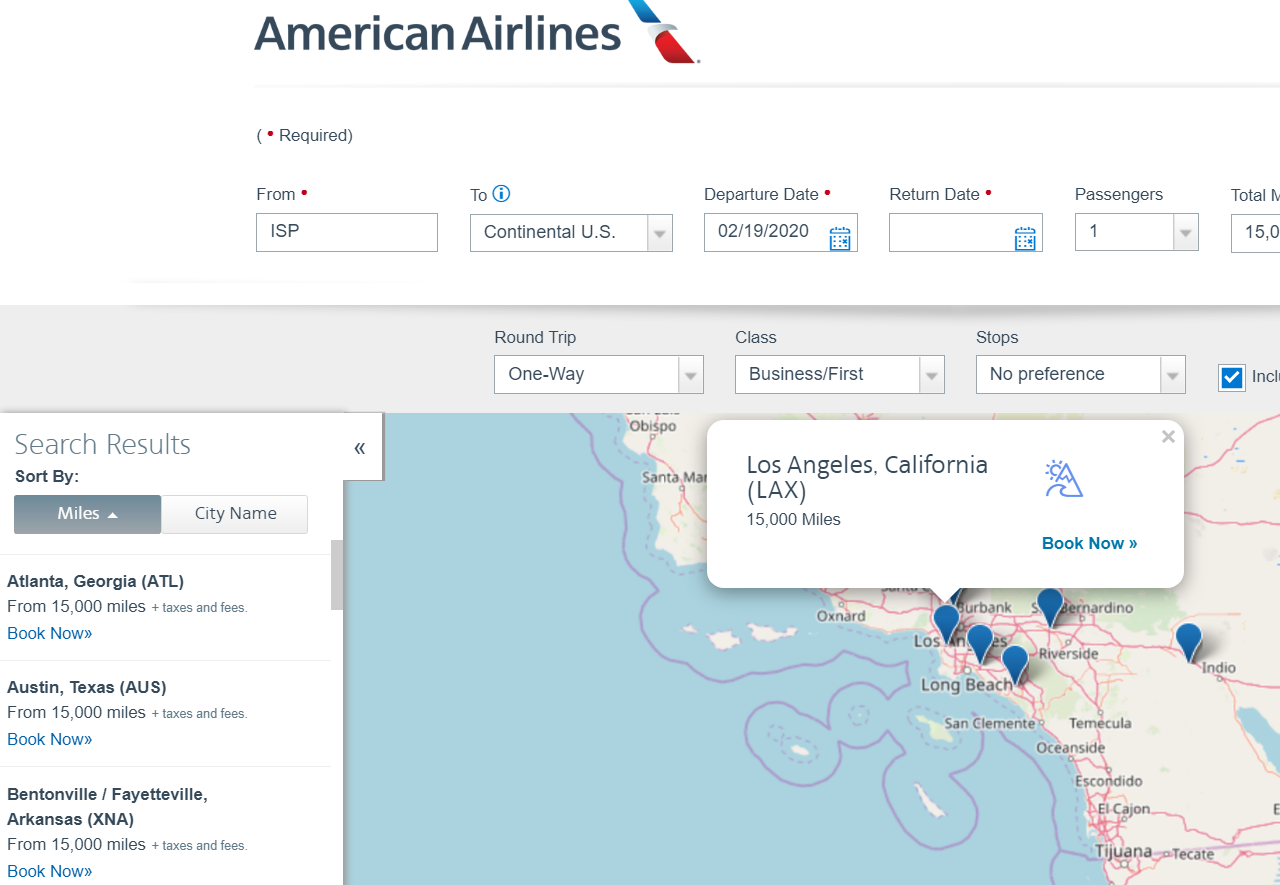
Task: Click the Bentonville / Fayetteville, Arkansas (XNA) heading
Action: point(107,807)
